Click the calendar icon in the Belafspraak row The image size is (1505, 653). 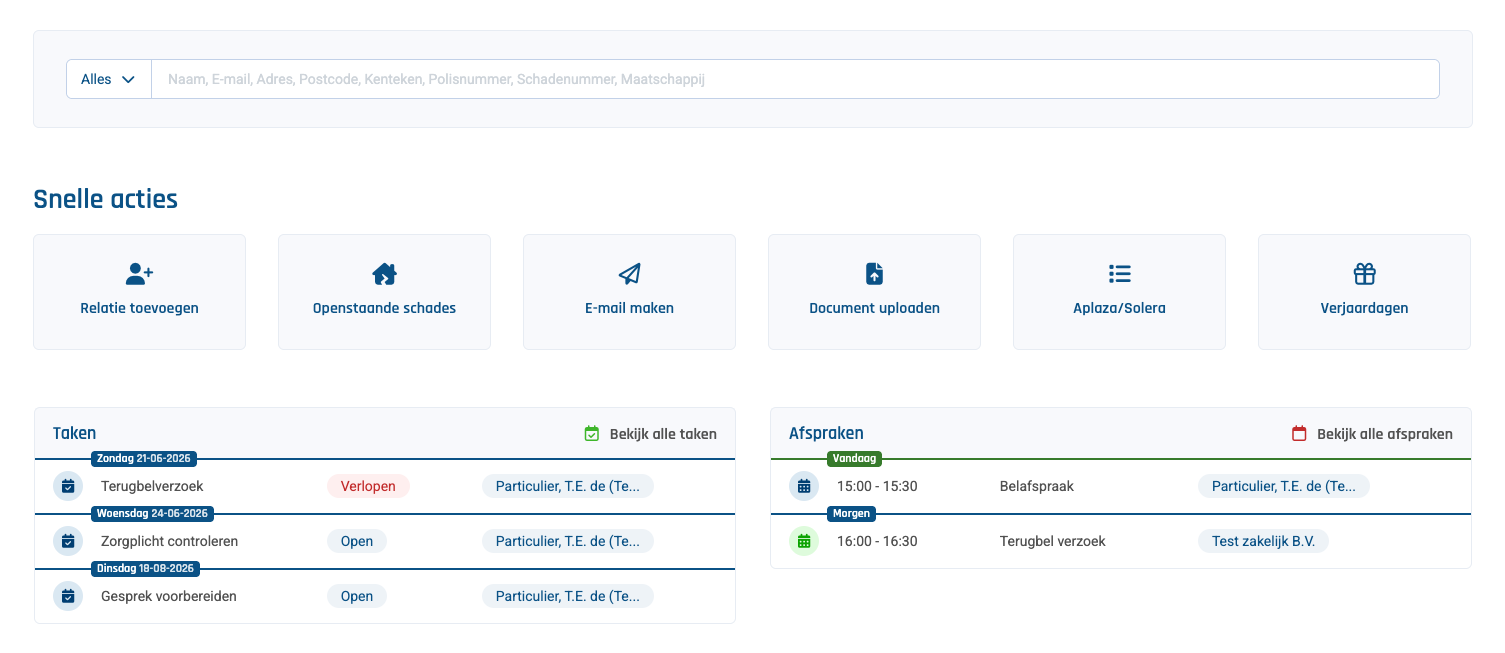tap(804, 486)
